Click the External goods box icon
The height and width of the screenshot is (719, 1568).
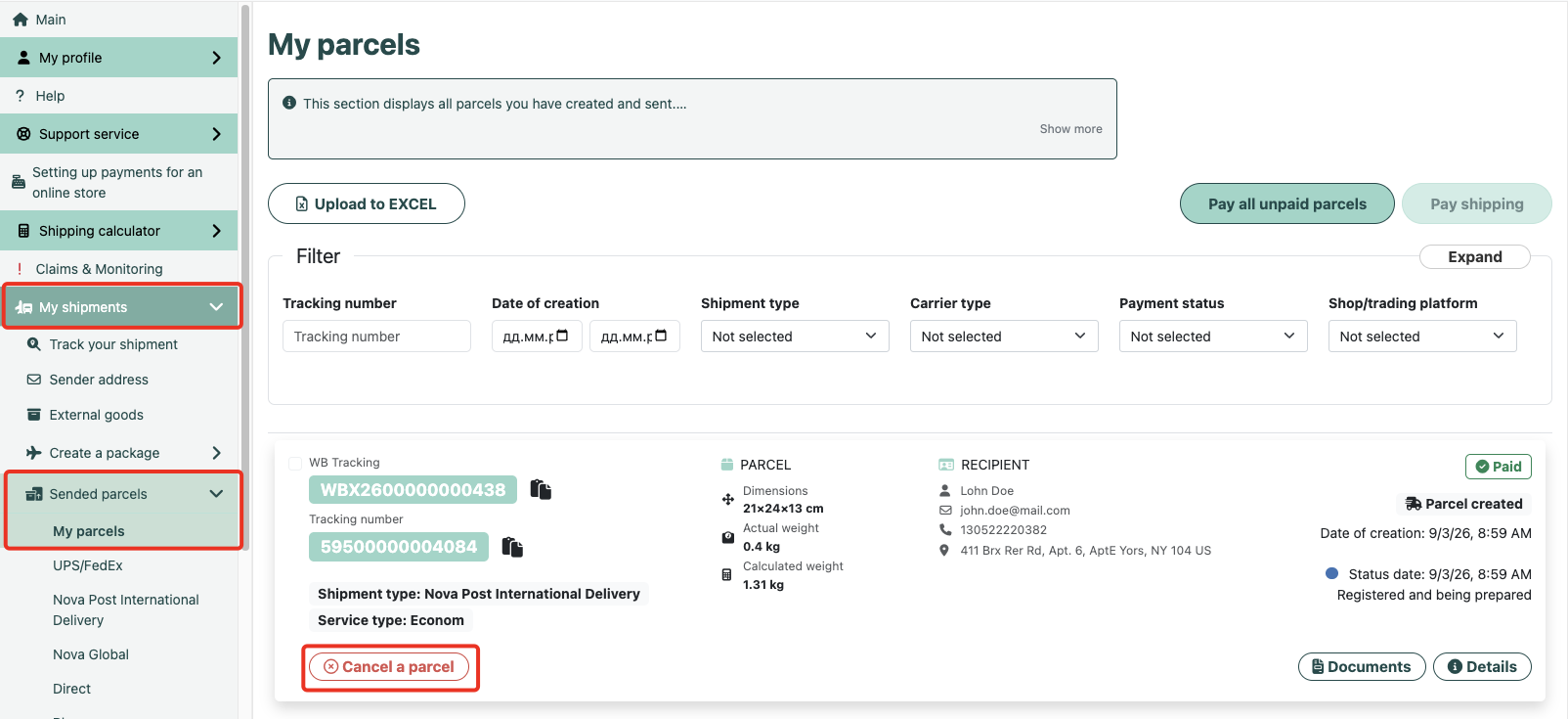34,415
